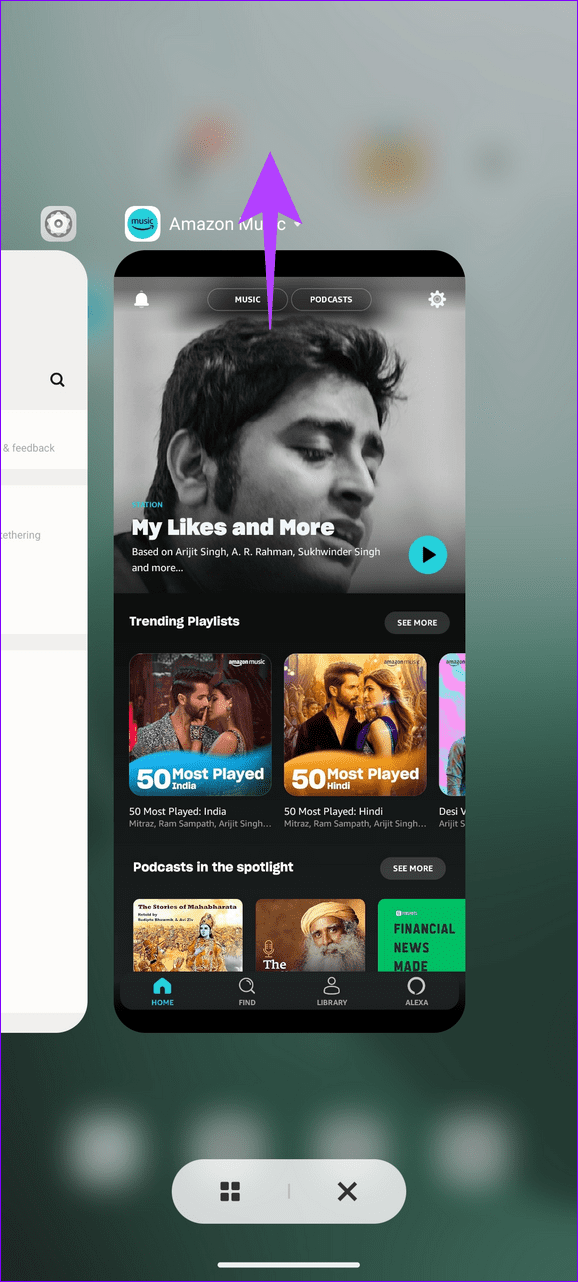The width and height of the screenshot is (578, 1282).
Task: Click '50 Most Played: India' caption text
Action: pyautogui.click(x=178, y=811)
